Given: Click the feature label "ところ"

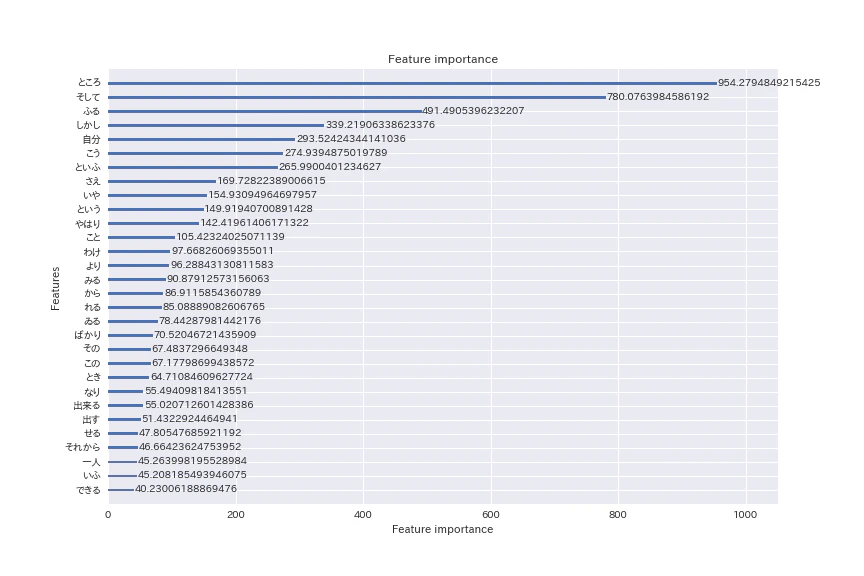Looking at the screenshot, I should 89,83.
